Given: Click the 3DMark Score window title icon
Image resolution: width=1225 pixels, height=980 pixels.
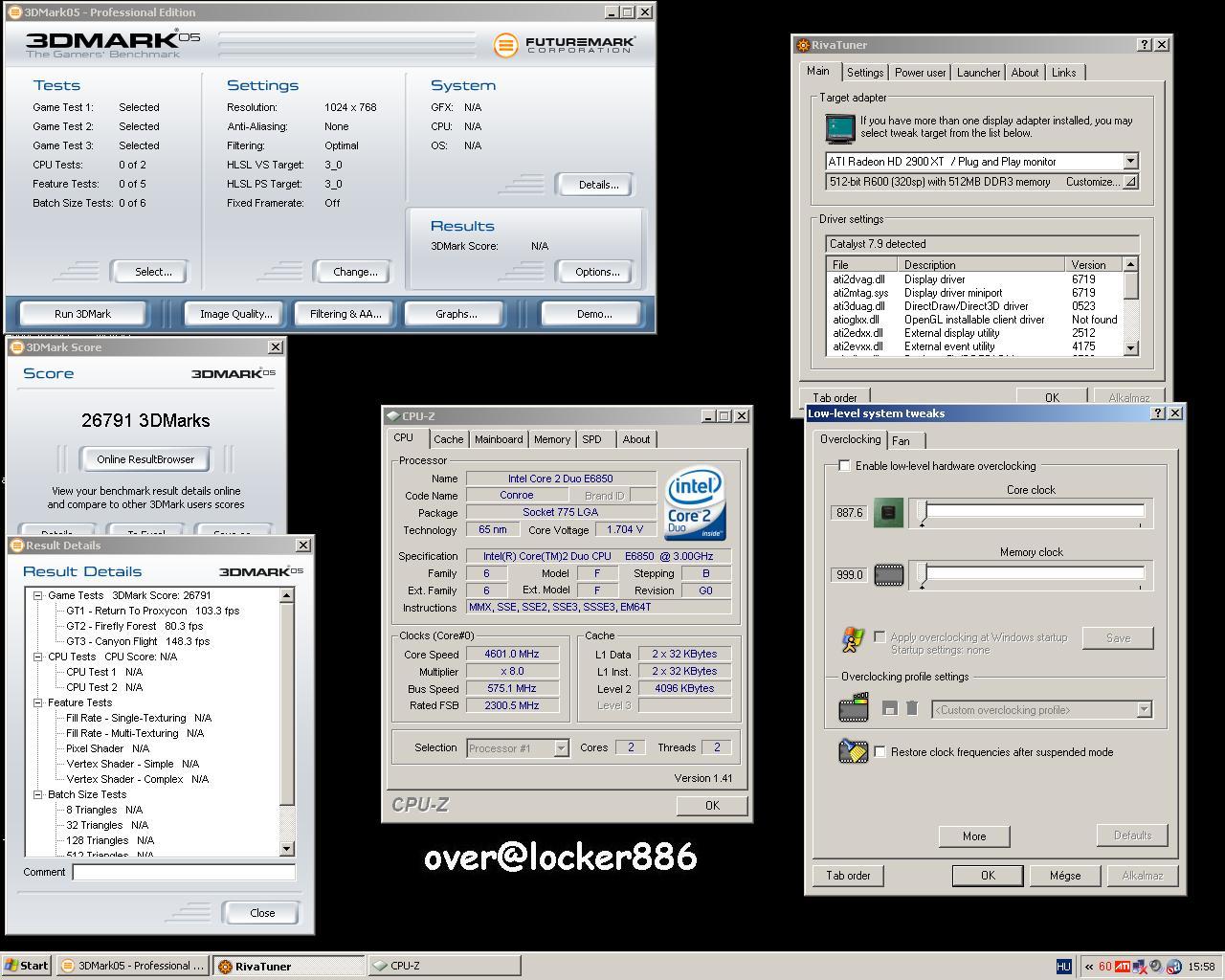Looking at the screenshot, I should pos(16,347).
